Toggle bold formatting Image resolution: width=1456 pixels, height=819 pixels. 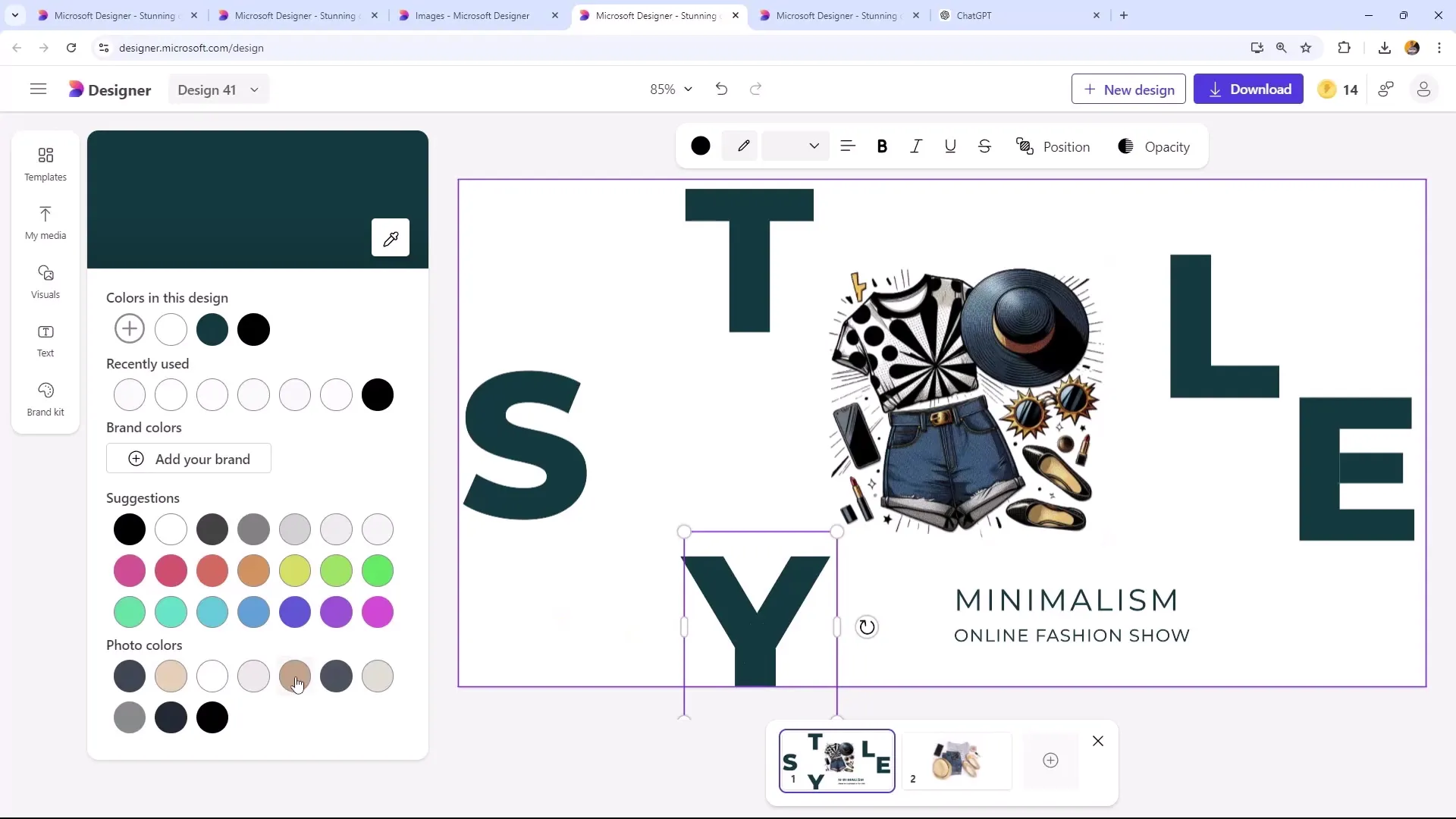(x=882, y=146)
